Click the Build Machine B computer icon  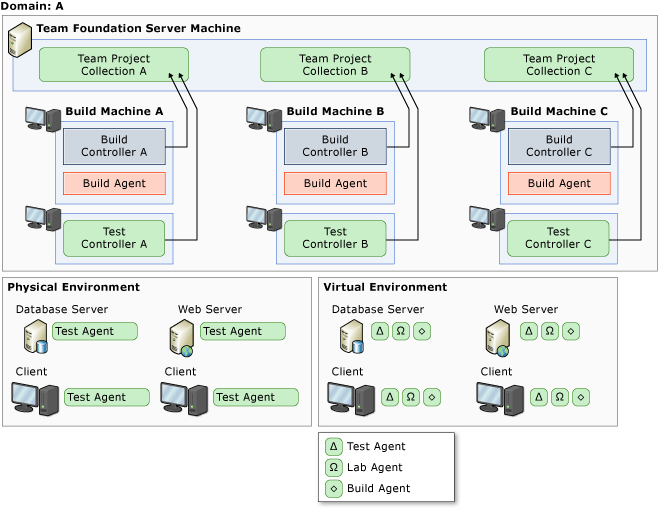pos(264,119)
